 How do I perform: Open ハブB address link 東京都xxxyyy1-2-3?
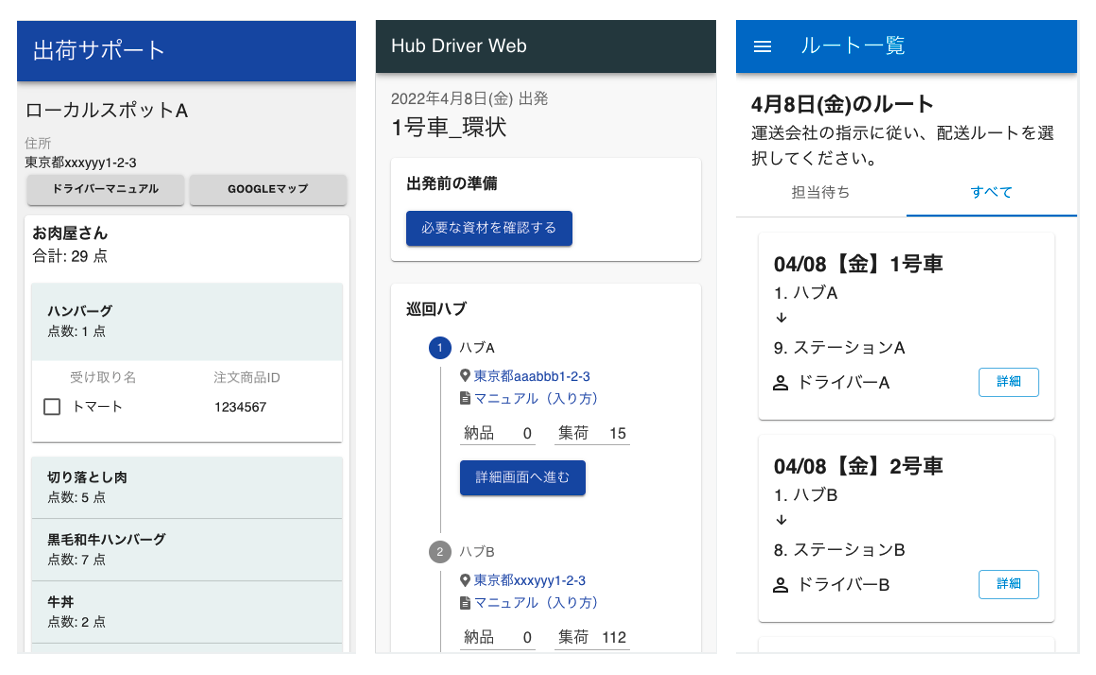pos(530,580)
